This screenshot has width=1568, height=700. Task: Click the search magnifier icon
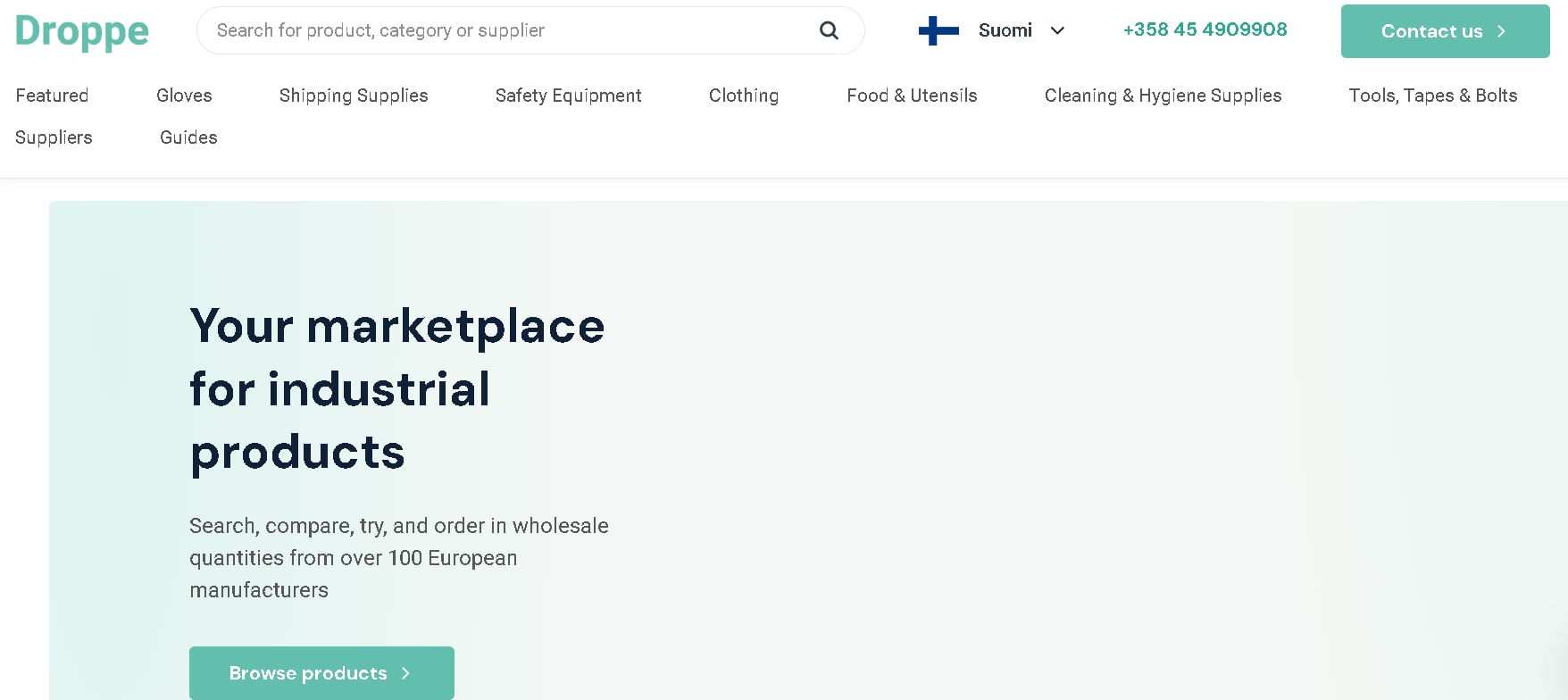tap(829, 30)
